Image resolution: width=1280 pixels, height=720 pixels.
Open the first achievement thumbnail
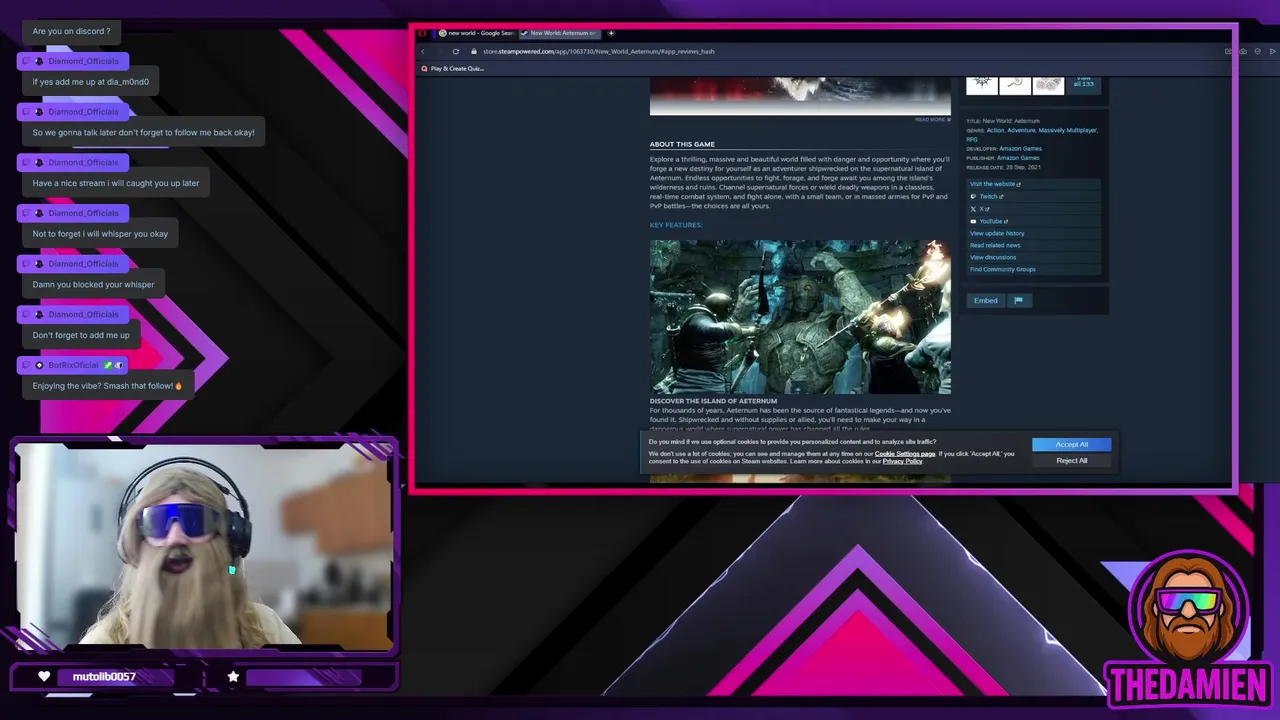[x=982, y=84]
